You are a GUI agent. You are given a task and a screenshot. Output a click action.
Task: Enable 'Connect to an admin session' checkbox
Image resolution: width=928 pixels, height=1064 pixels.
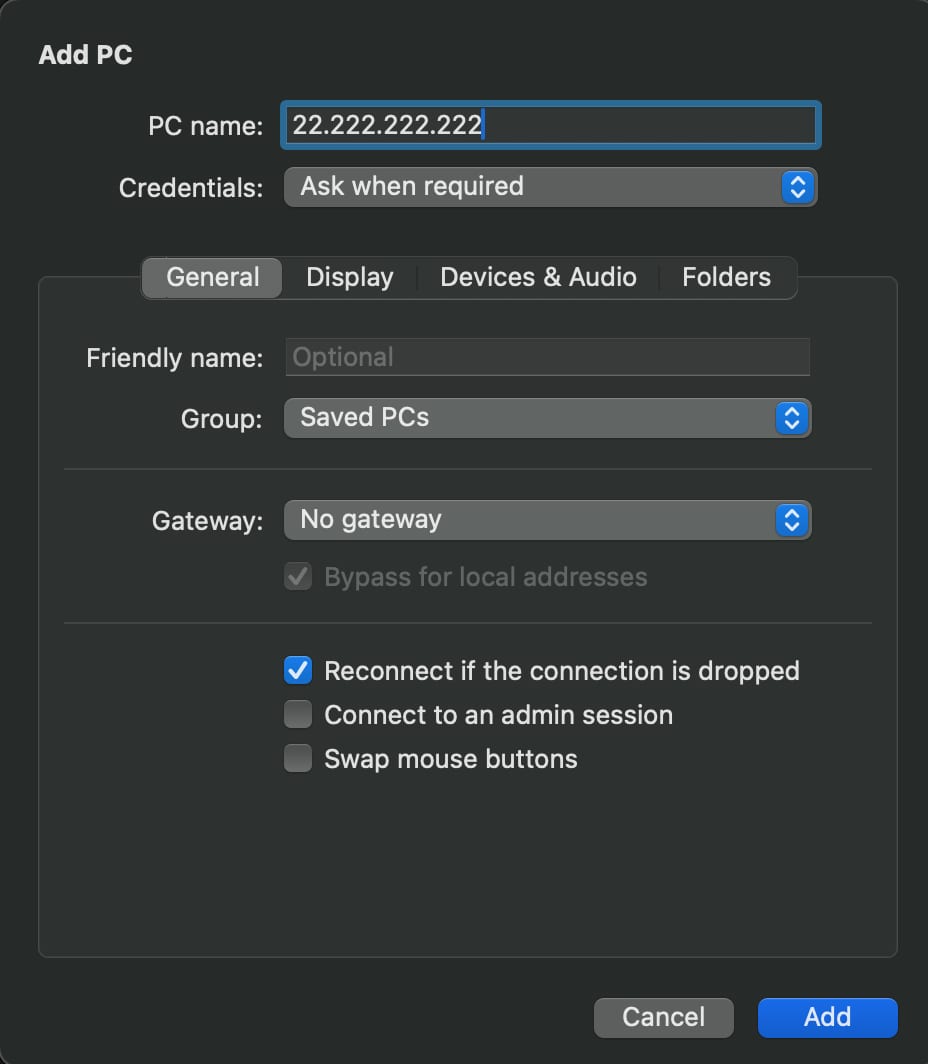298,715
